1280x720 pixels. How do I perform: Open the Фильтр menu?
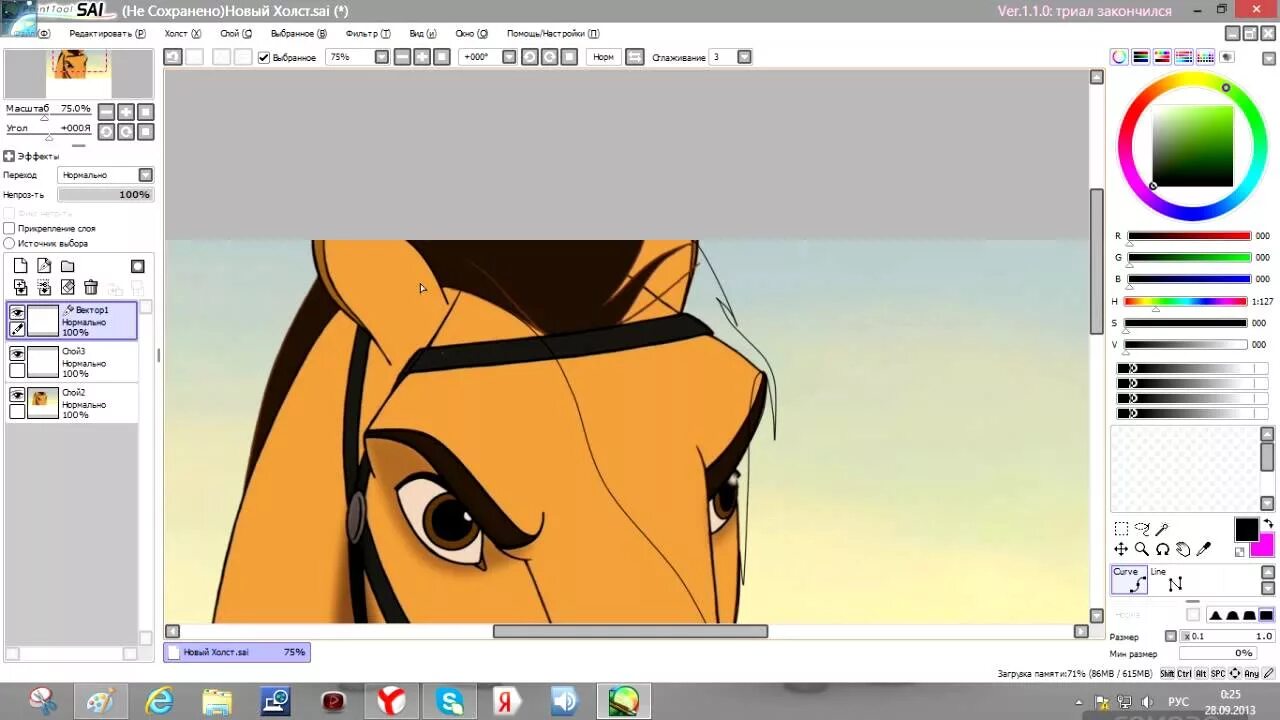368,33
